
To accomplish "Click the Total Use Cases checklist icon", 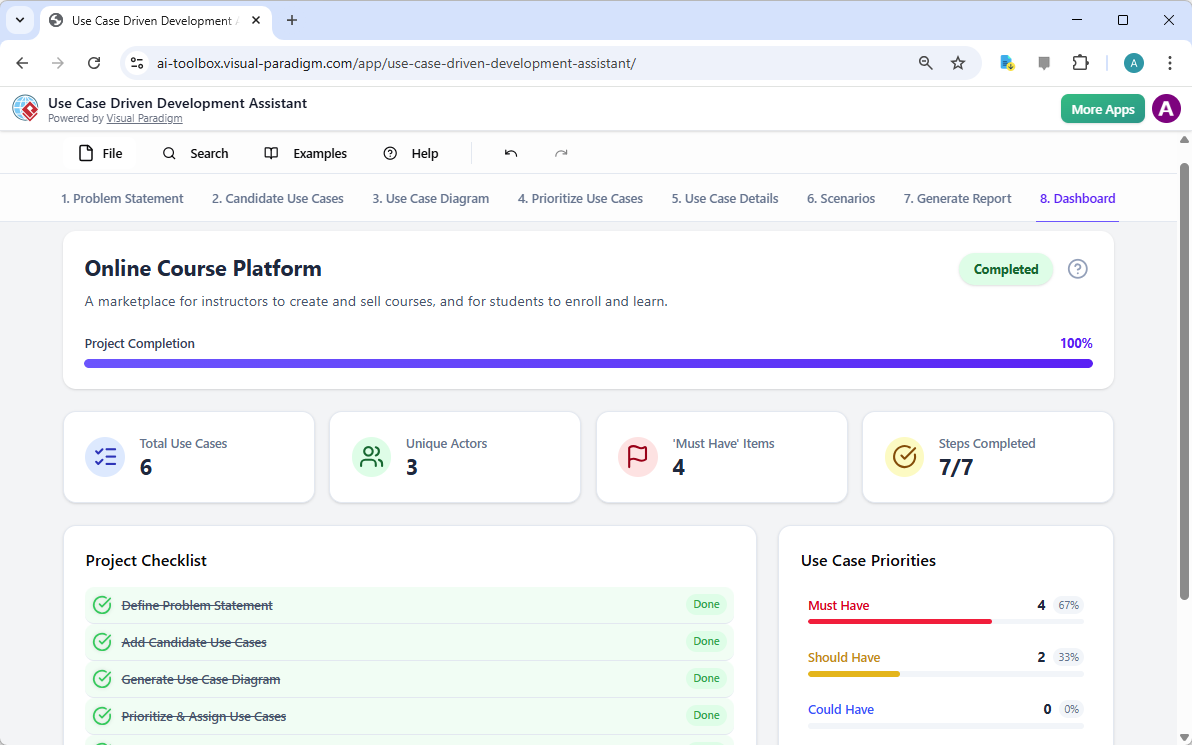I will 105,457.
